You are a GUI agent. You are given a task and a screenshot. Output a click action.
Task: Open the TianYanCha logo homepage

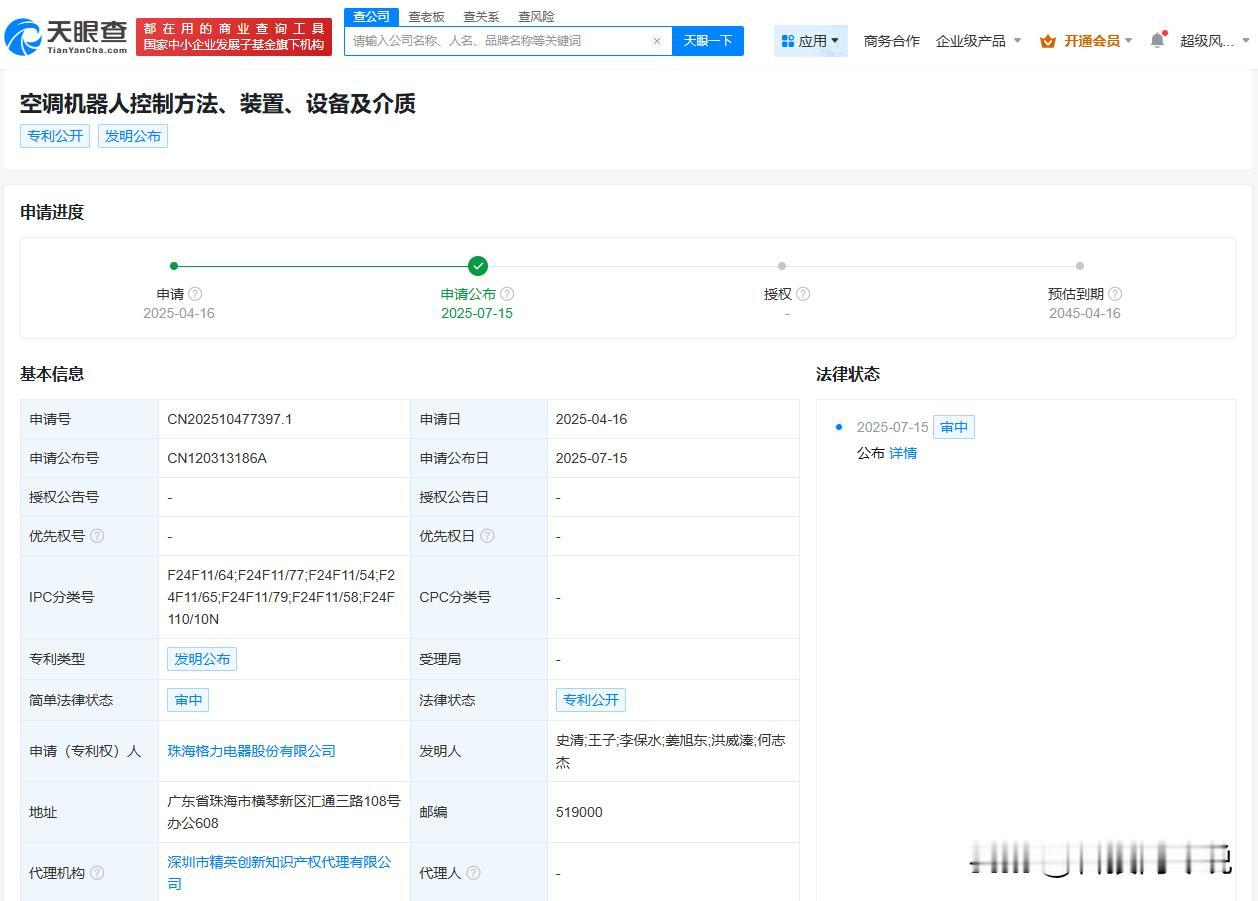click(x=66, y=36)
